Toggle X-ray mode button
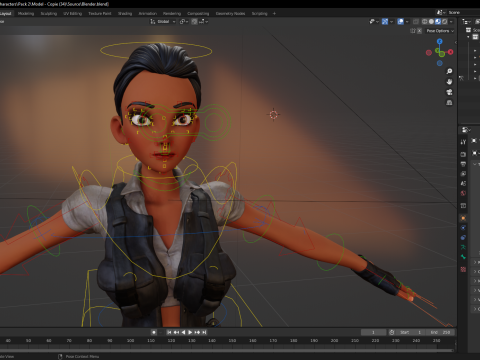Screen dimensions: 480x360 click(416, 21)
